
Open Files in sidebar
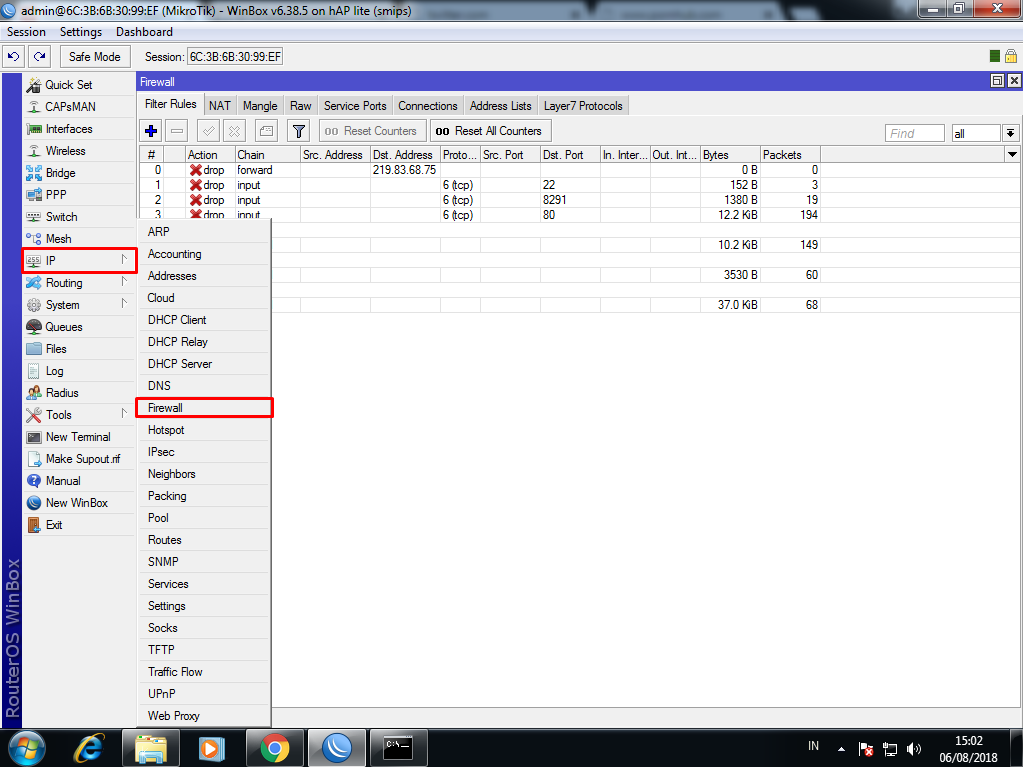coord(80,349)
